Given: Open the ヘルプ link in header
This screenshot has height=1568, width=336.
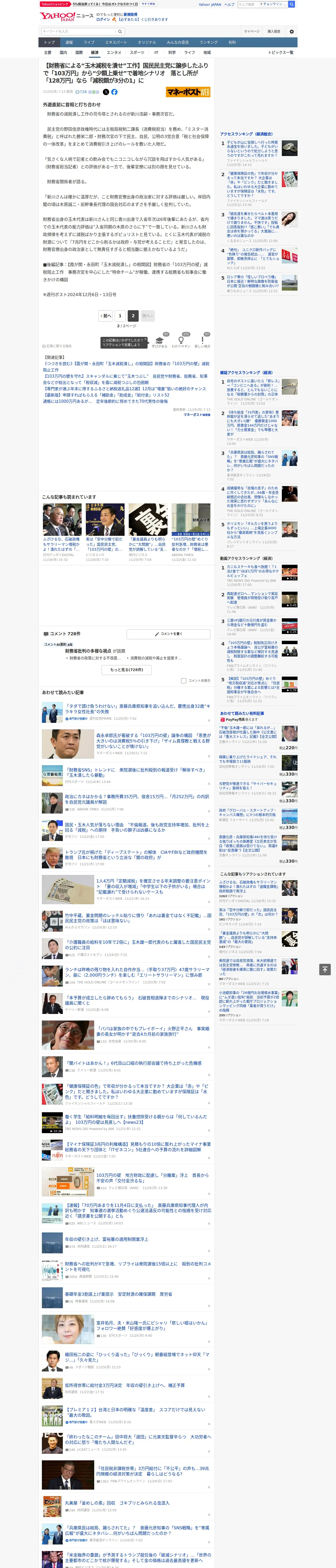Looking at the screenshot, I should pos(229,4).
